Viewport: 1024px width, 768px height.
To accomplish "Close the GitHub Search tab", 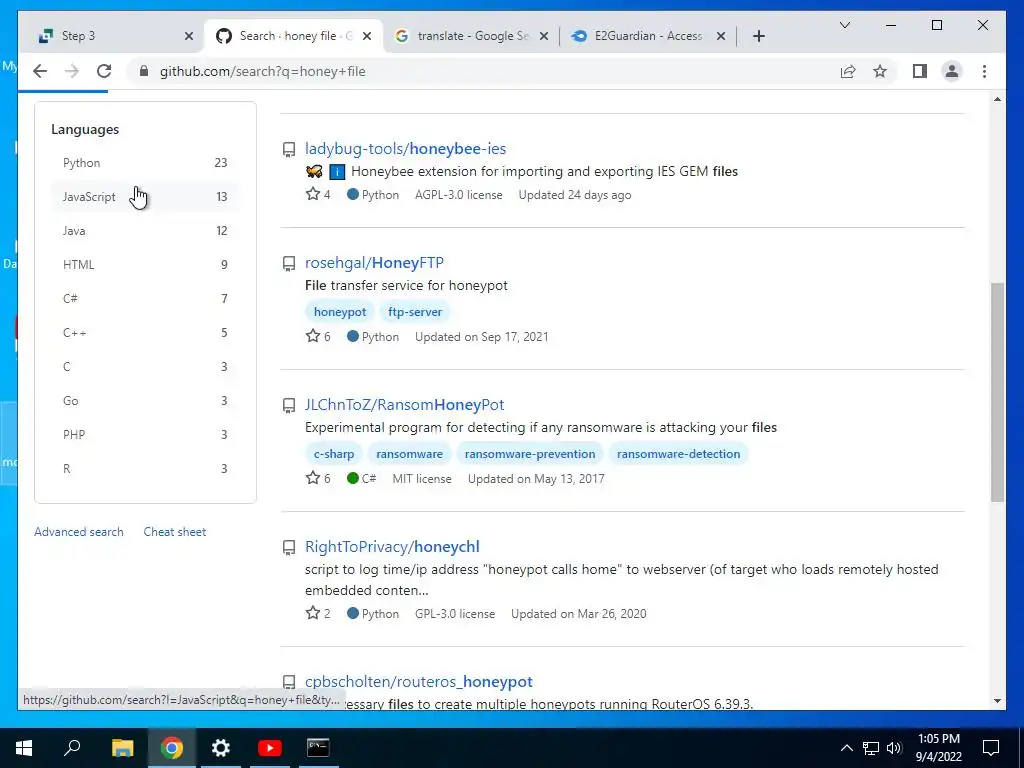I will pos(367,36).
